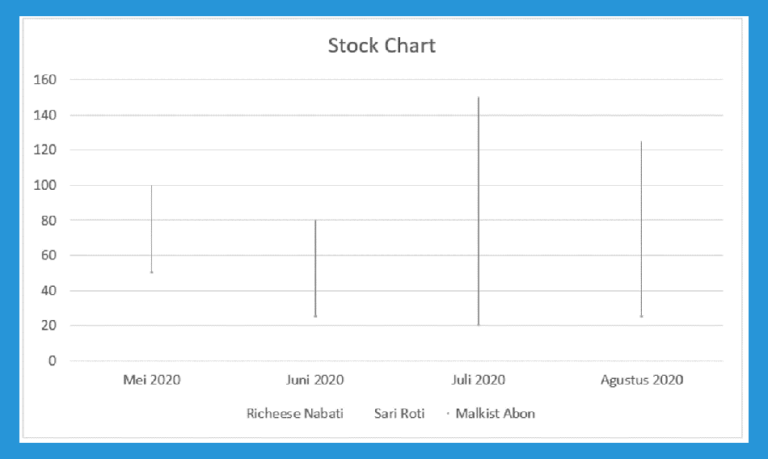Click the Mei 2020 high-low line
768x459 pixels.
pyautogui.click(x=151, y=228)
